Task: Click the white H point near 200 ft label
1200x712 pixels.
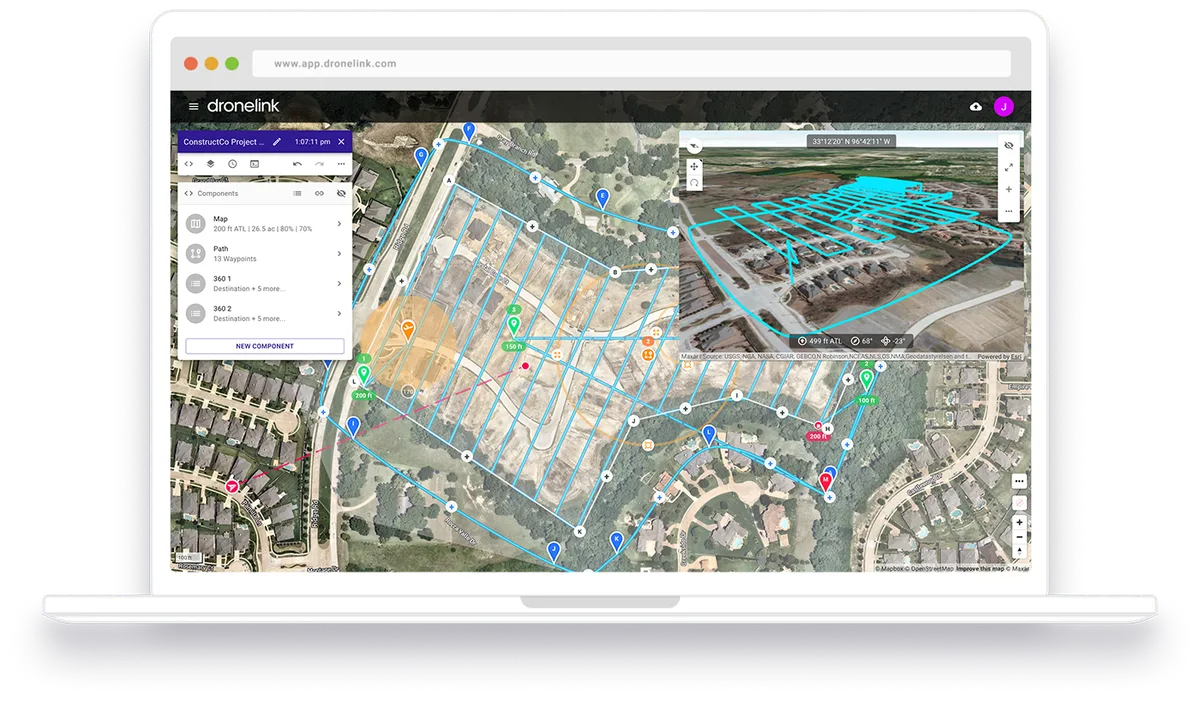Action: pos(828,428)
